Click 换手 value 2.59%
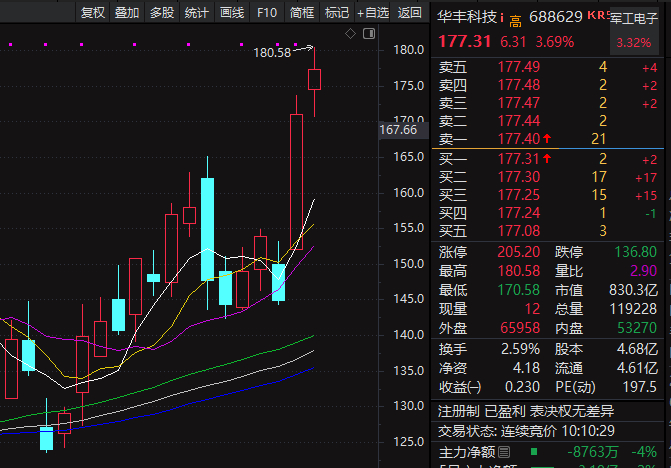Screen dimensions: 671x468 (x=520, y=349)
